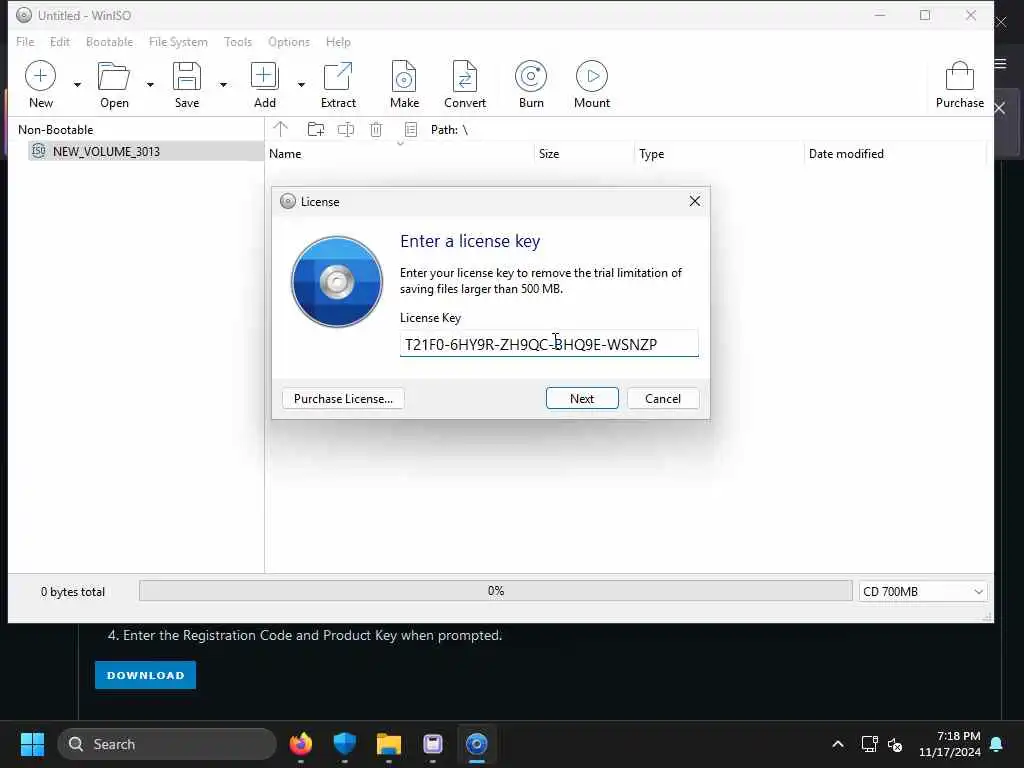This screenshot has height=768, width=1024.
Task: Click the Extract toolbar icon
Action: tap(338, 76)
